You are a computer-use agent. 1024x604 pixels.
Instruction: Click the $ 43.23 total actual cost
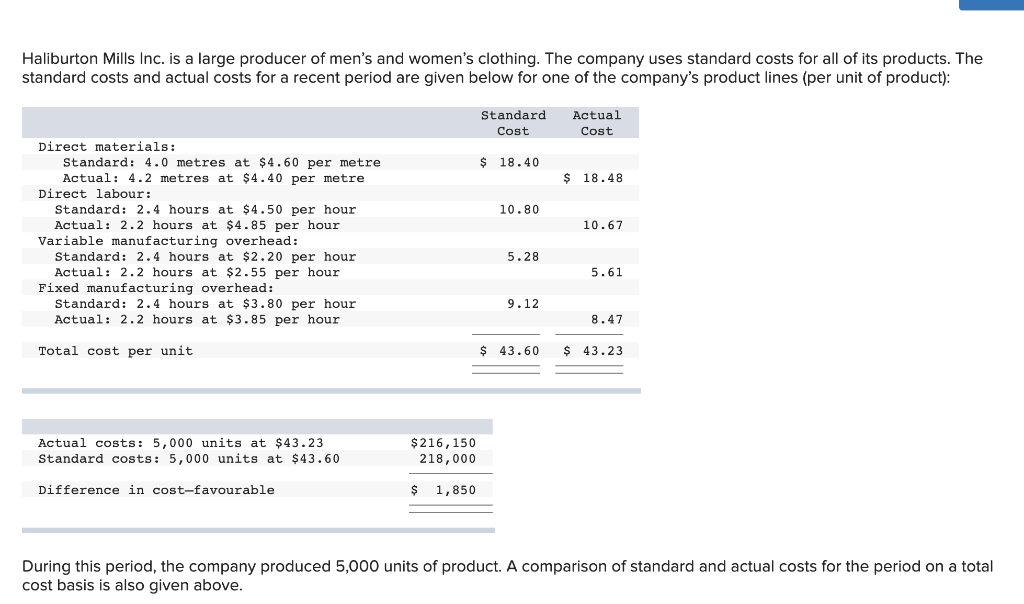[x=593, y=351]
